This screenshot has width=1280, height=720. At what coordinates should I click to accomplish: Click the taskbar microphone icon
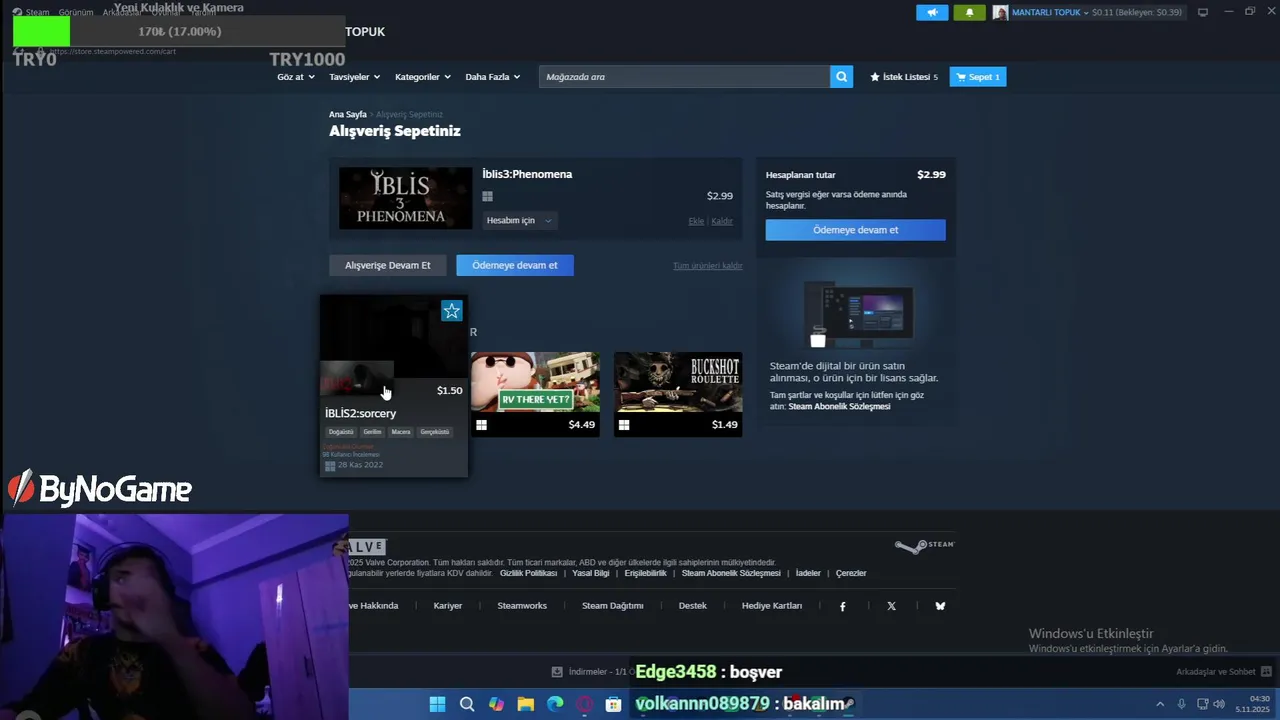point(1181,704)
